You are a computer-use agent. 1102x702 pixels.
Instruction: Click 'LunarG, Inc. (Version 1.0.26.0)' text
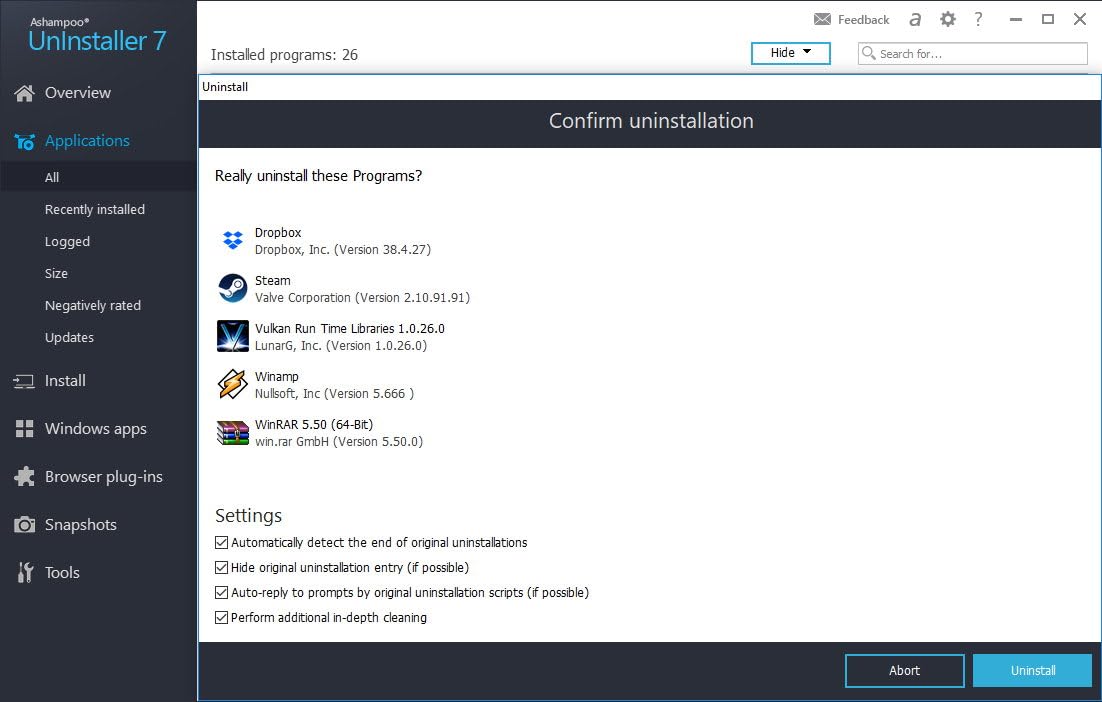coord(341,346)
